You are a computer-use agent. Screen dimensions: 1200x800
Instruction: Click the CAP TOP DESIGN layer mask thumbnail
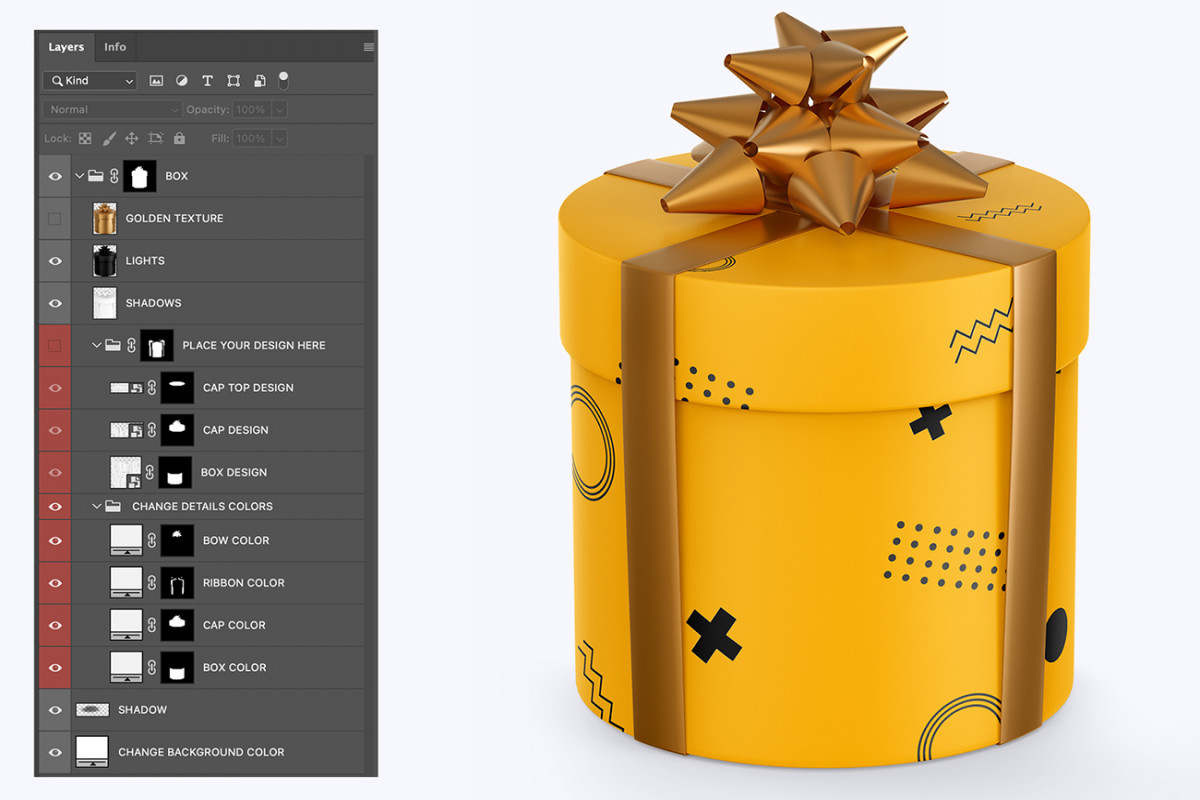[x=177, y=388]
